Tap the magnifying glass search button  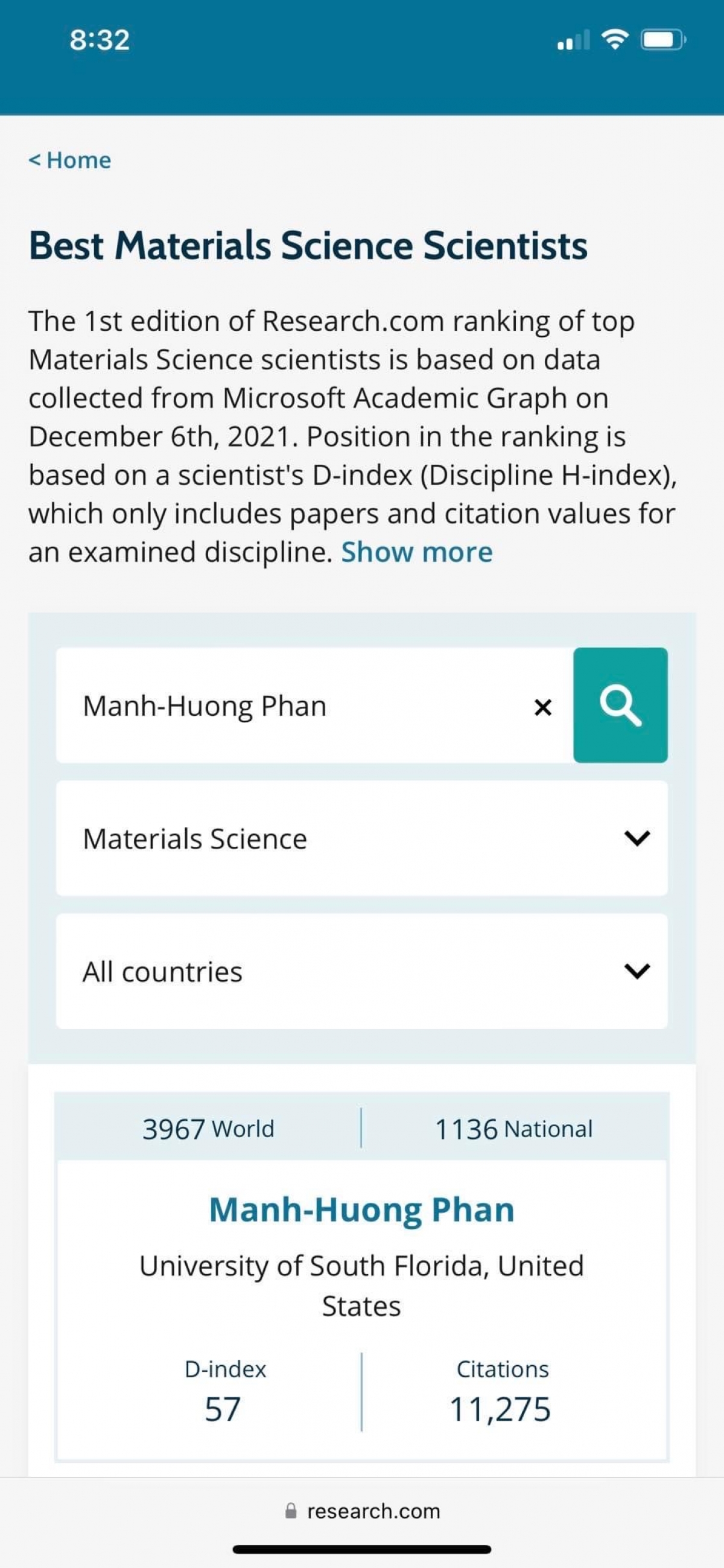(x=620, y=705)
